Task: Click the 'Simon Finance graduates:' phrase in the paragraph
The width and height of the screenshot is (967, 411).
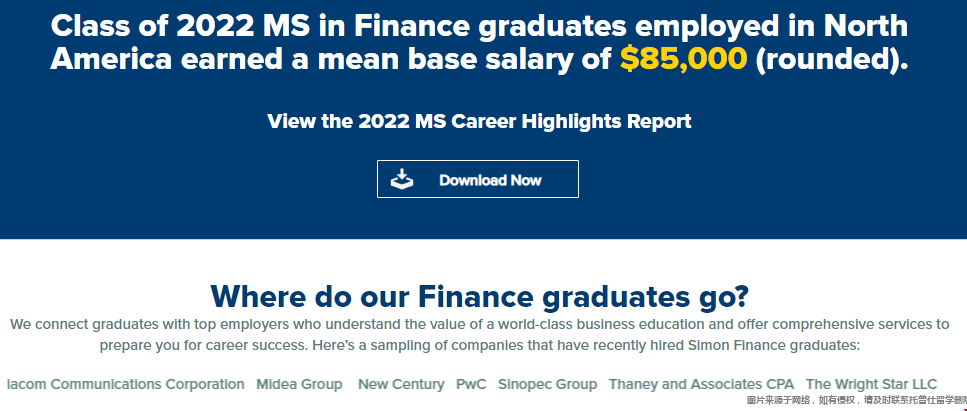Action: 781,346
